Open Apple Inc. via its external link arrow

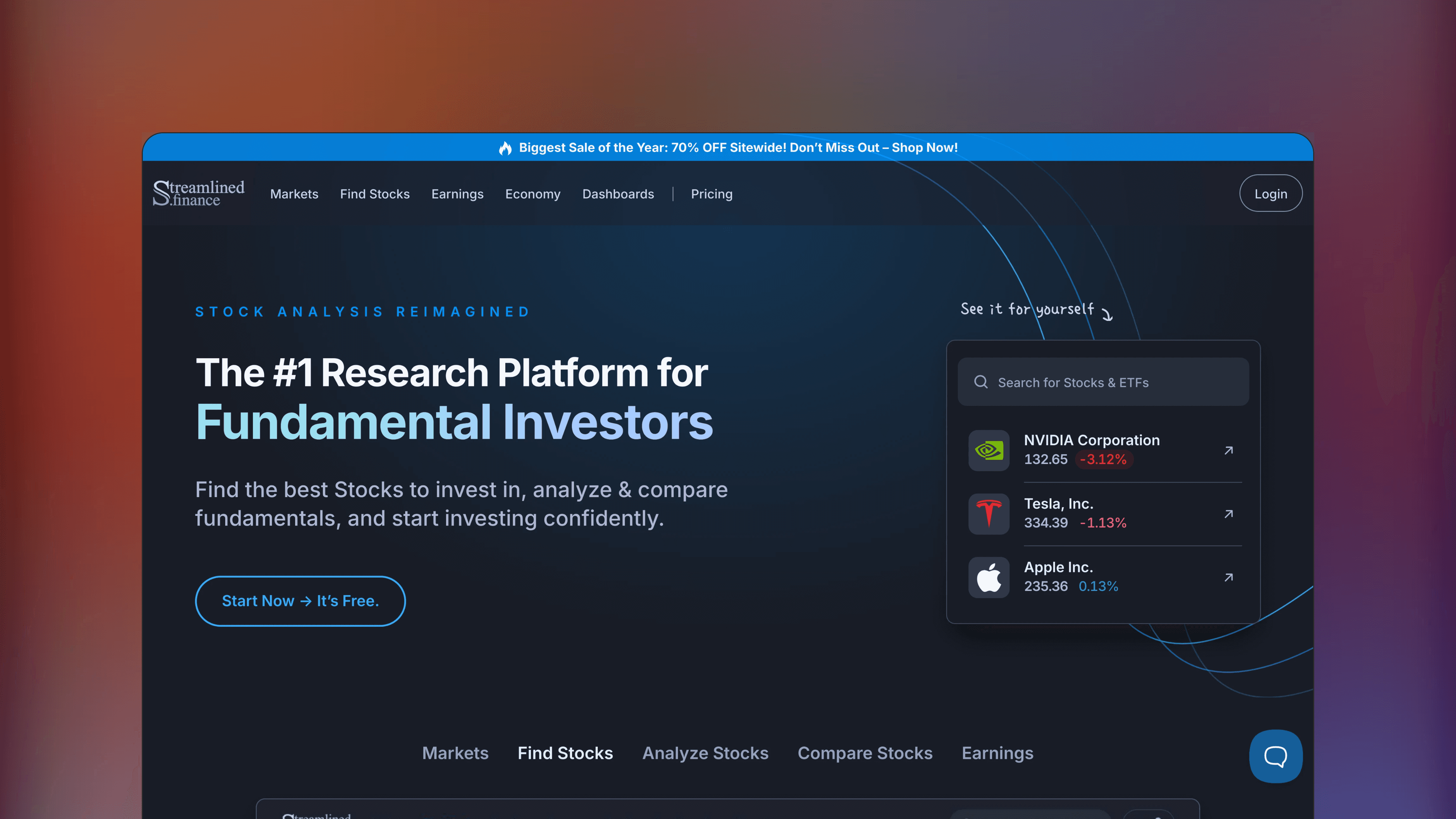pos(1229,578)
